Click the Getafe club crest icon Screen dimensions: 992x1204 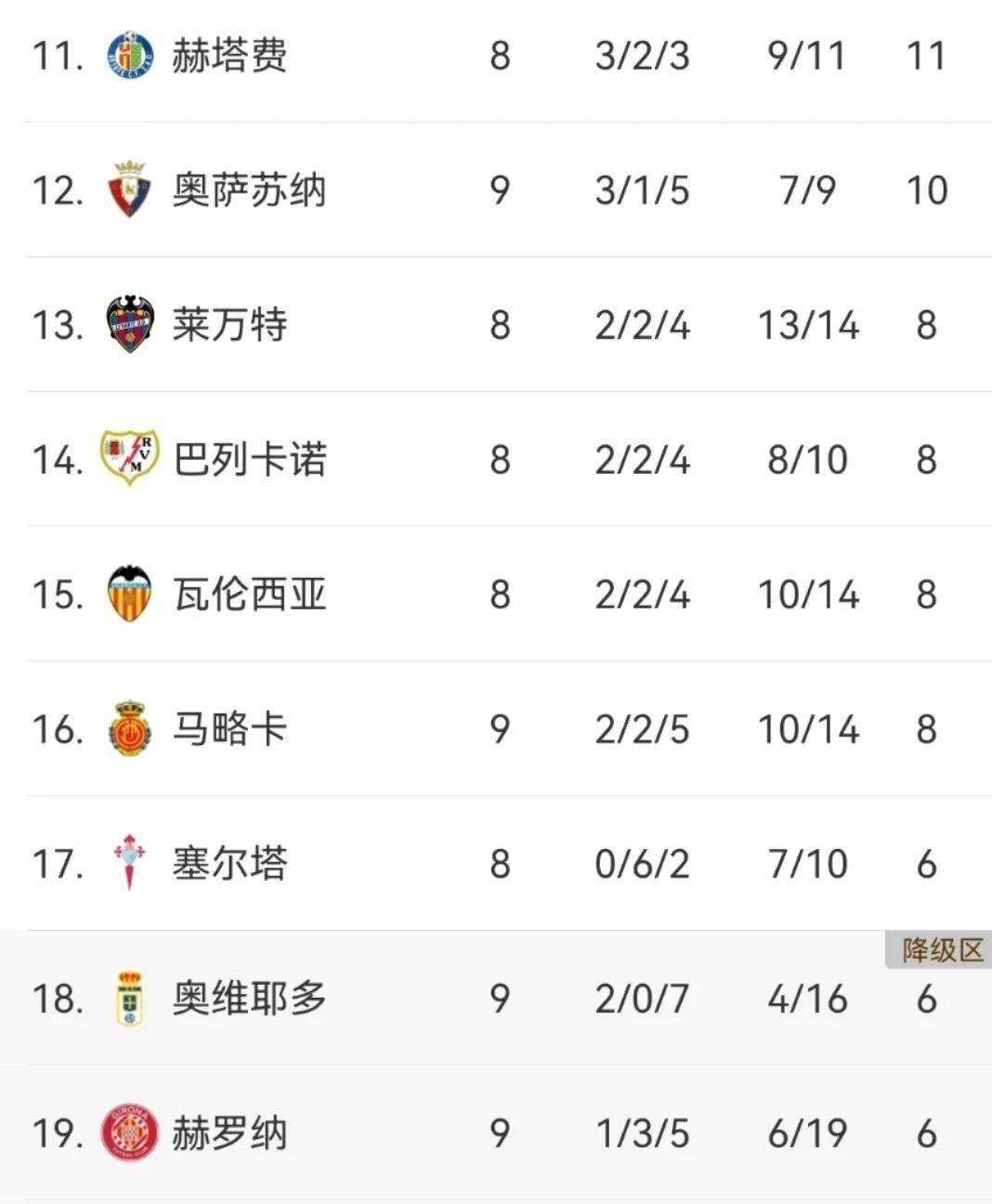pos(130,56)
